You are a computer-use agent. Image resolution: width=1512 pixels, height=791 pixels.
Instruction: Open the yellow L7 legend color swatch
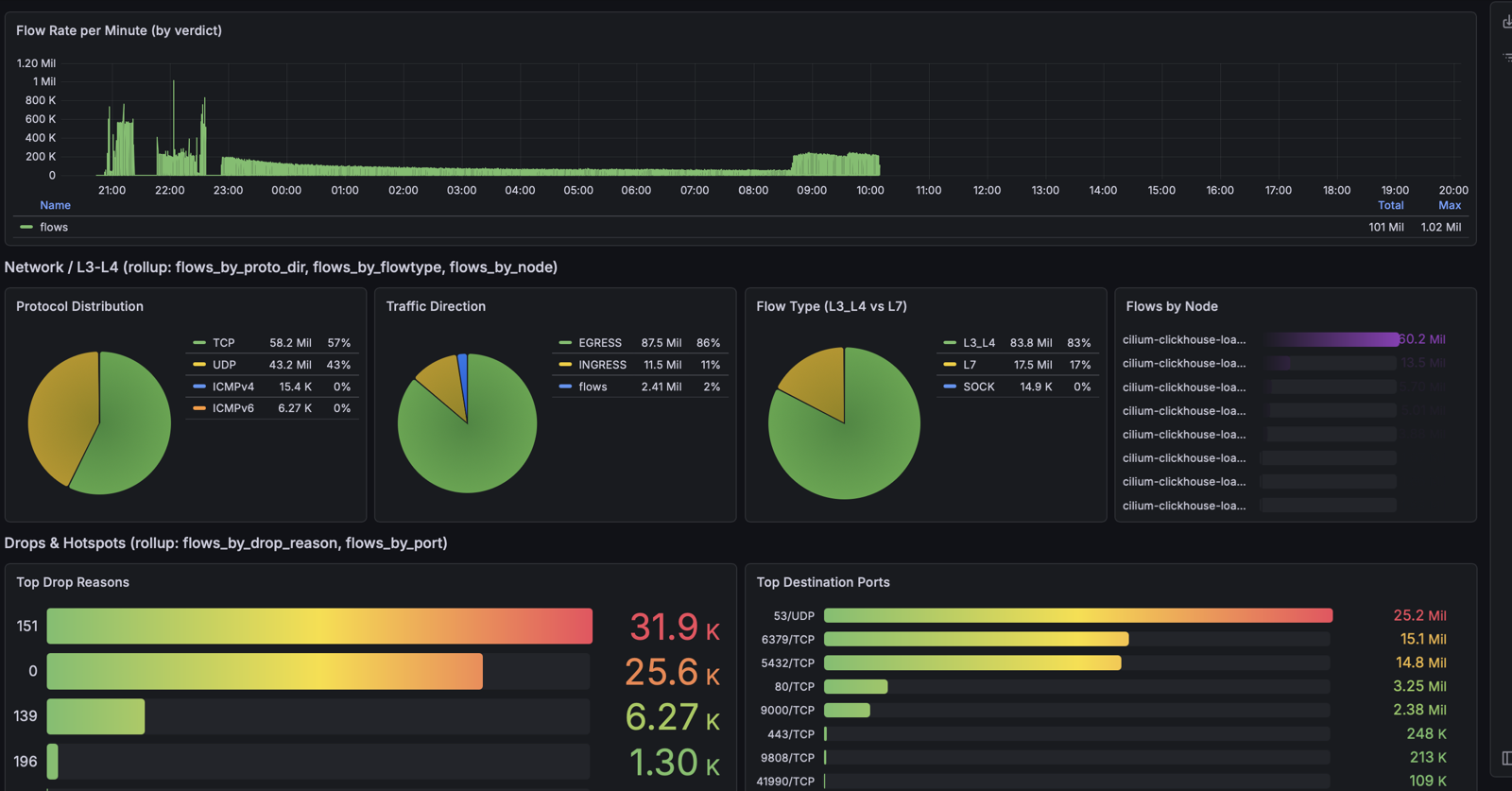click(950, 365)
